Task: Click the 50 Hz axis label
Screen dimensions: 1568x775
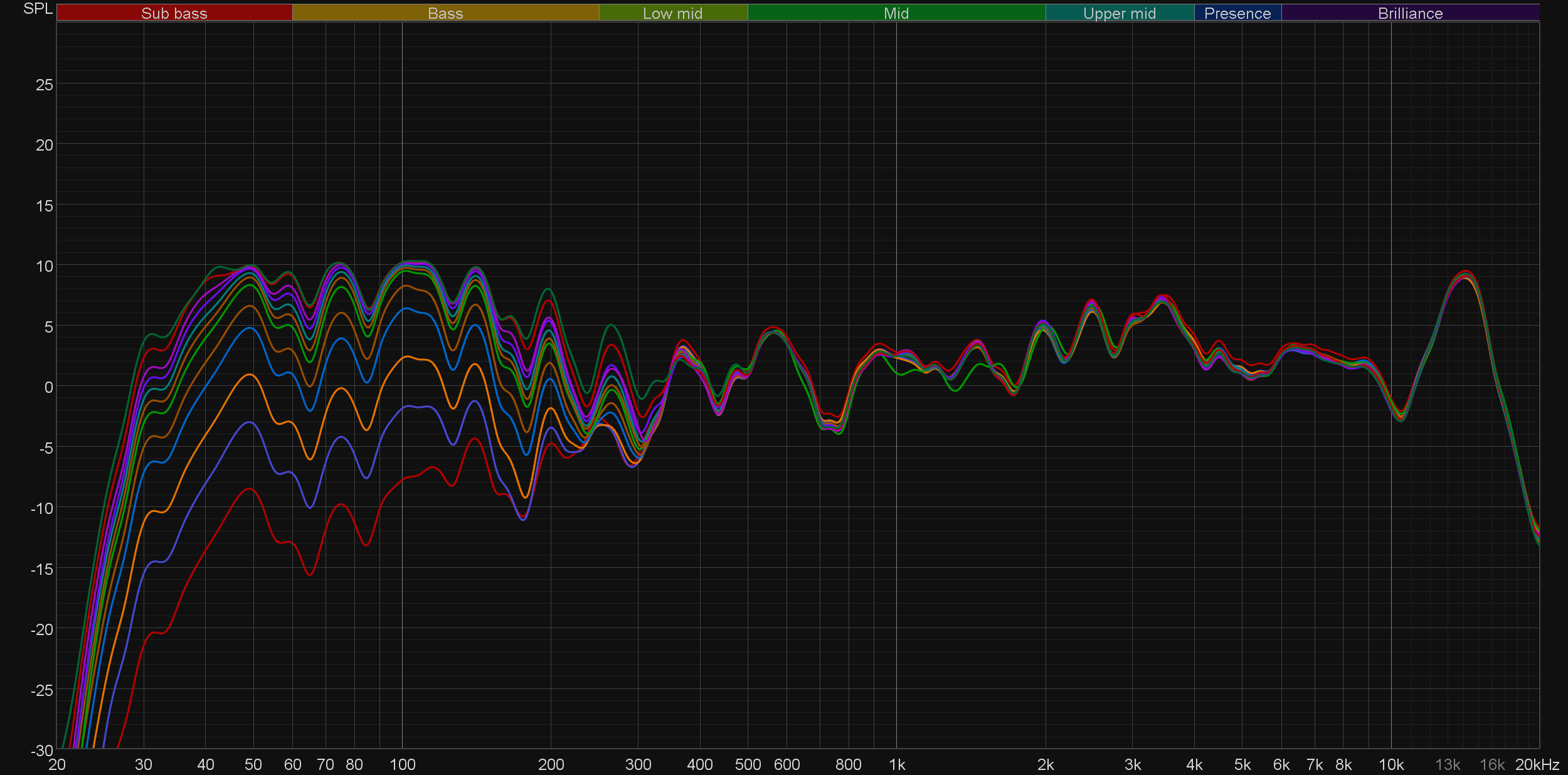Action: [253, 764]
